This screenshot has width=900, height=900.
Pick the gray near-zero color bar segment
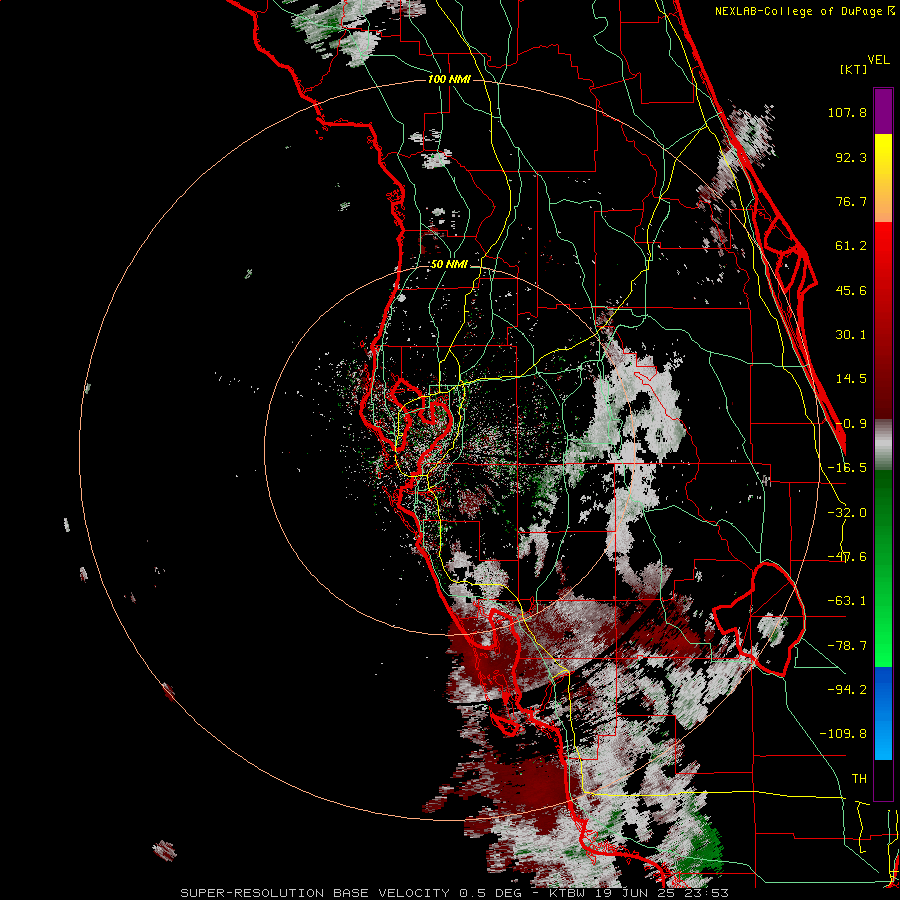(x=883, y=445)
